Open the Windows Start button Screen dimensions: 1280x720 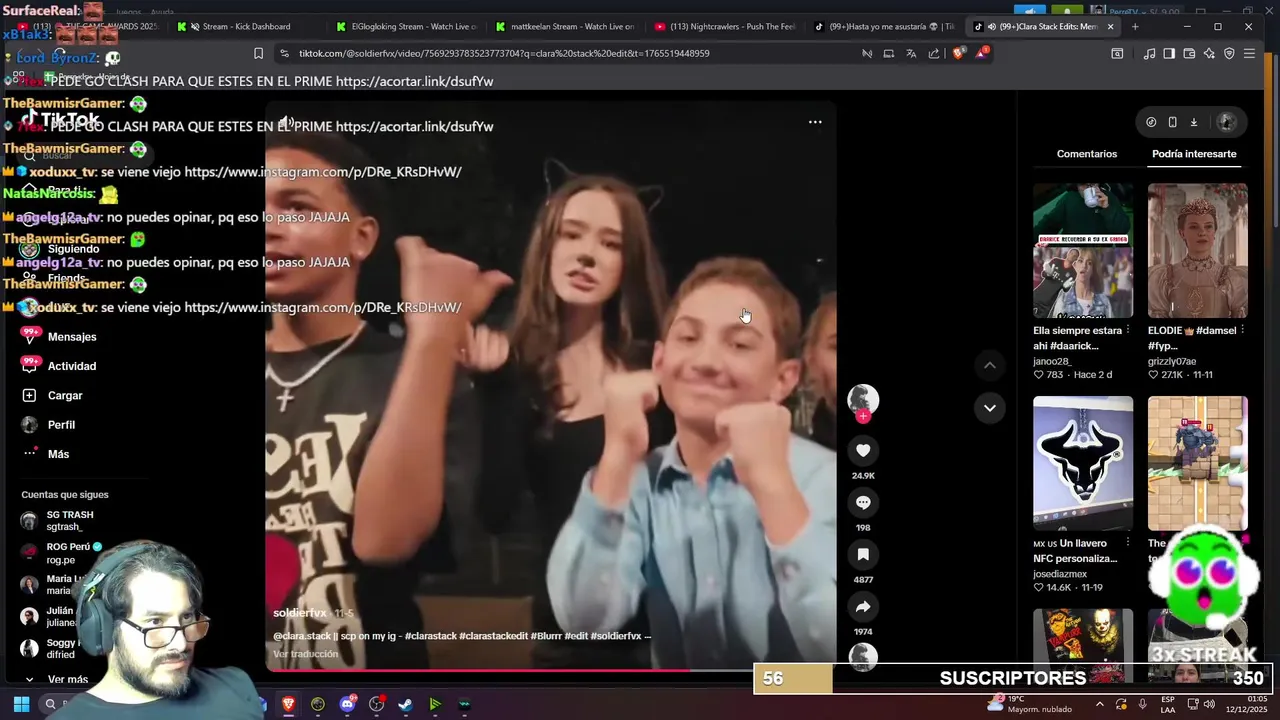click(21, 704)
